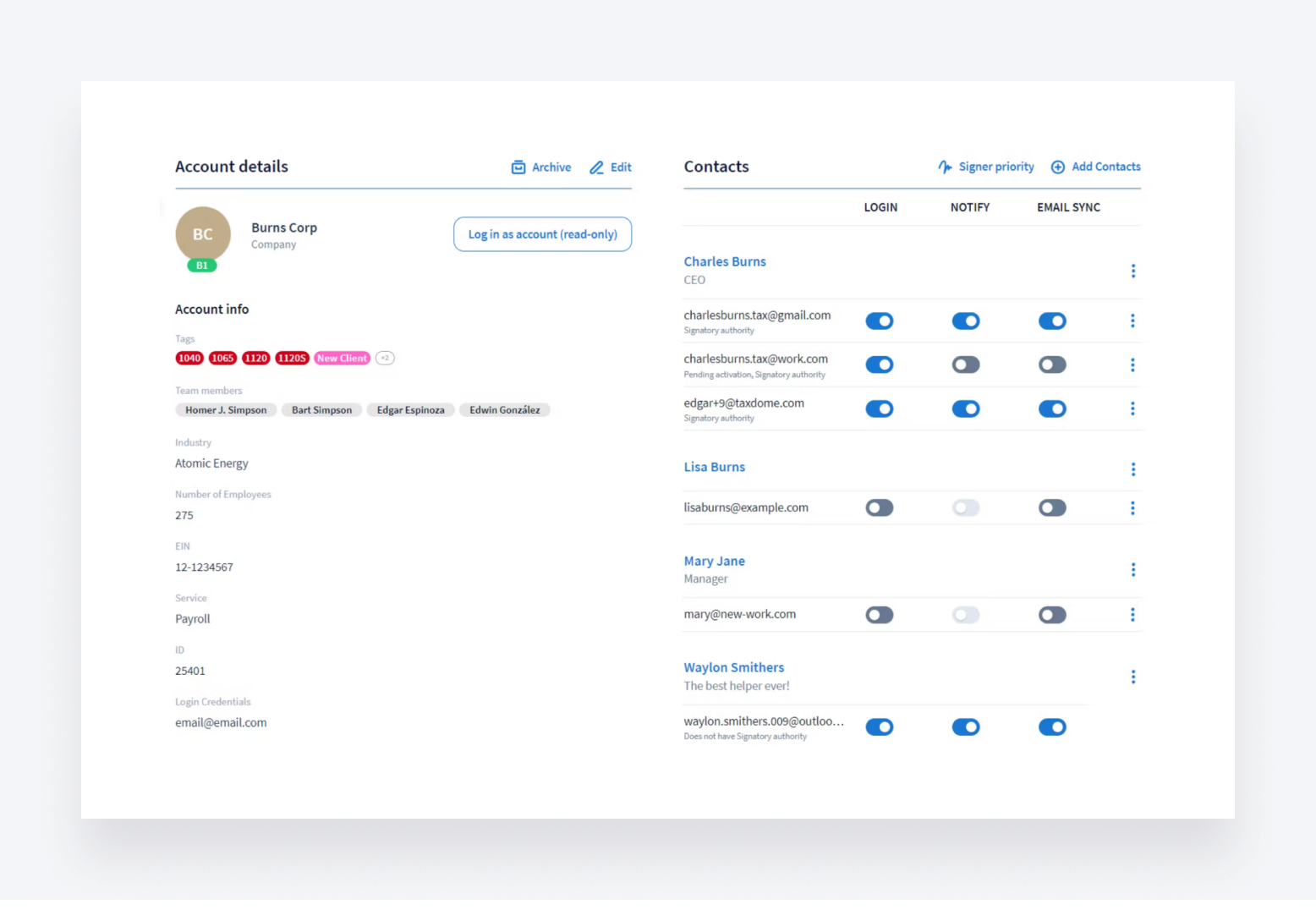Click the Add Contacts plus icon
This screenshot has height=910, width=1316.
click(x=1057, y=167)
